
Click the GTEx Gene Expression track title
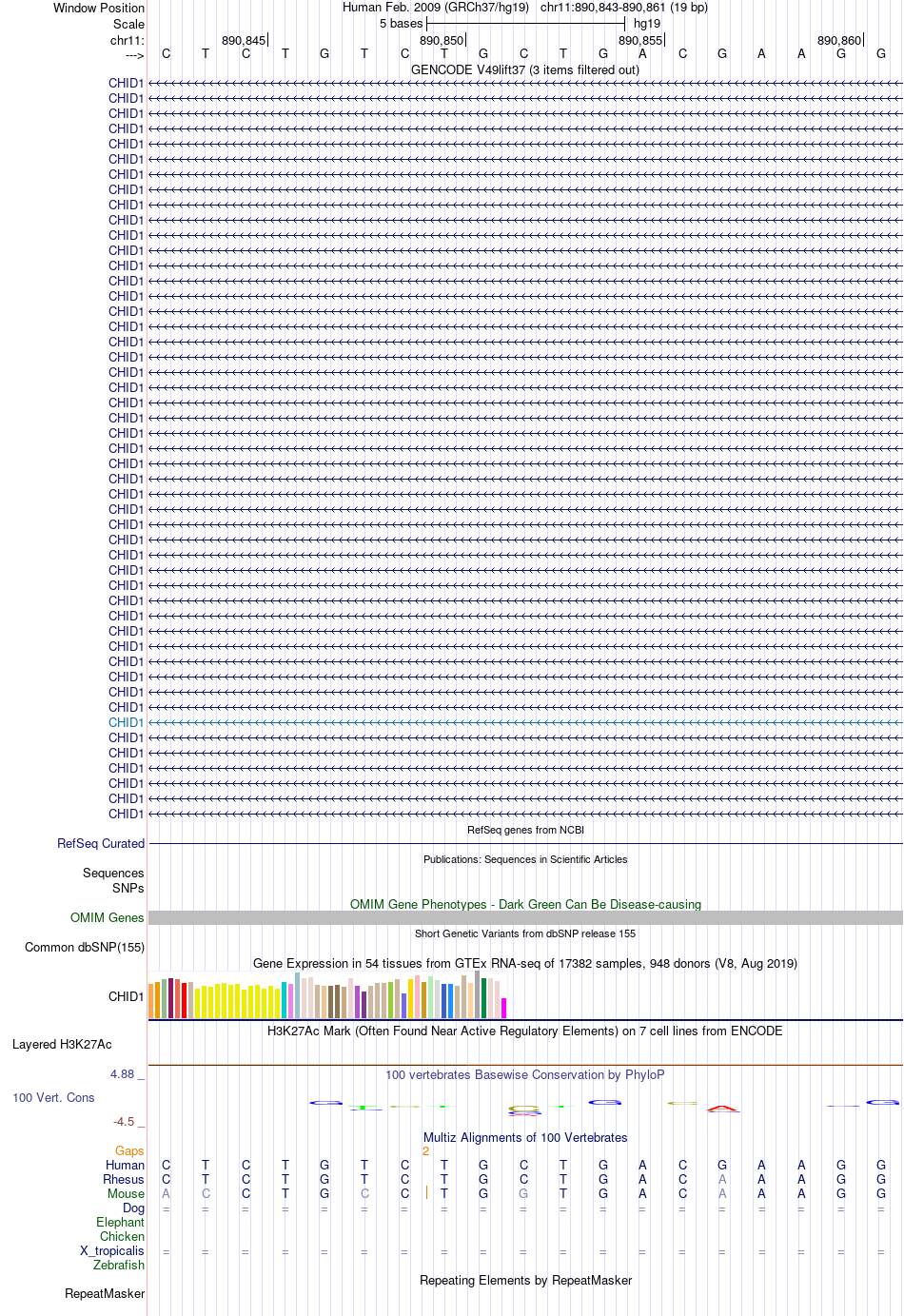click(x=525, y=963)
